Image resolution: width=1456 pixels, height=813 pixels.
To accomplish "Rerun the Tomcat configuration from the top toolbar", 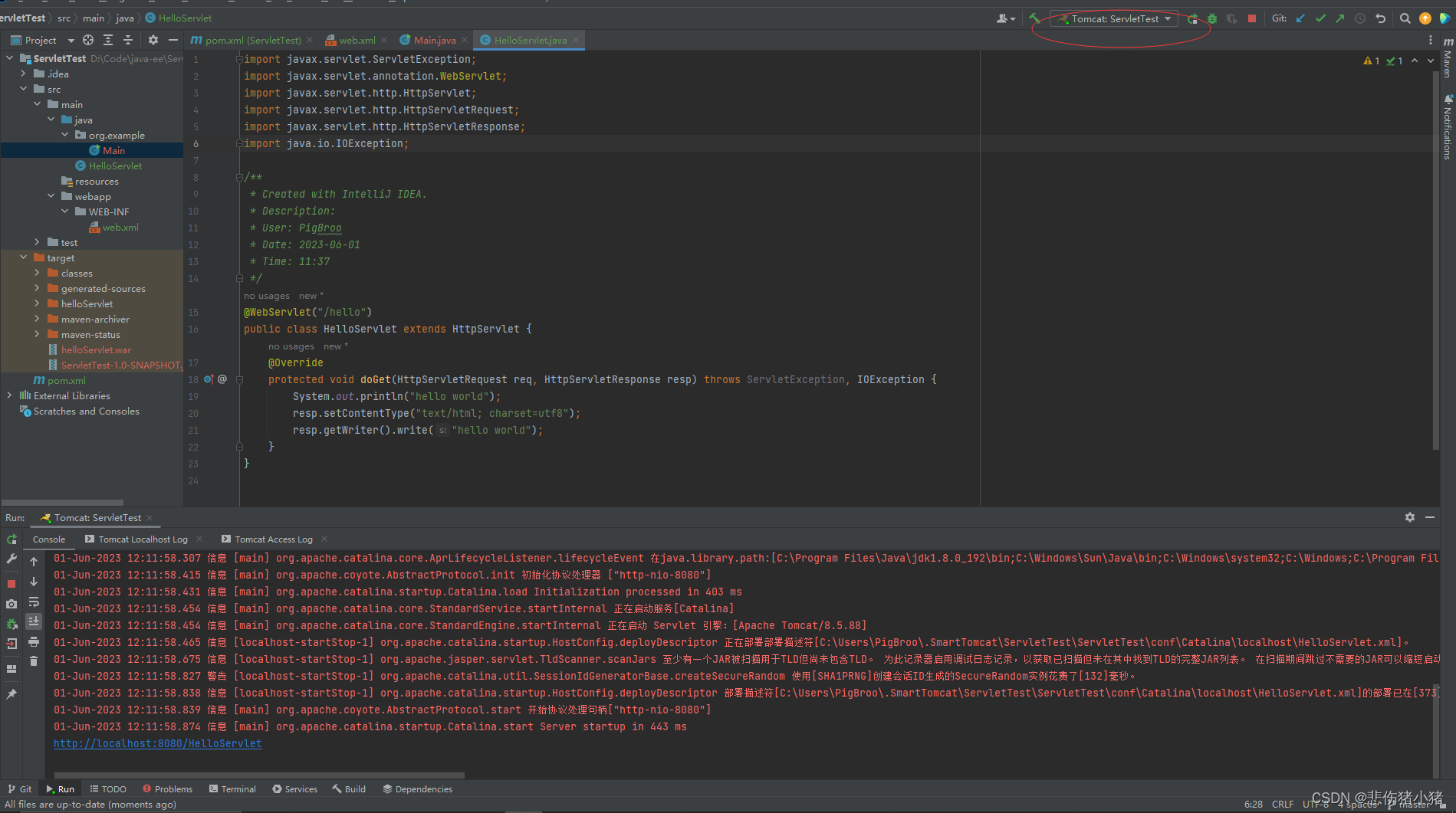I will (1192, 18).
